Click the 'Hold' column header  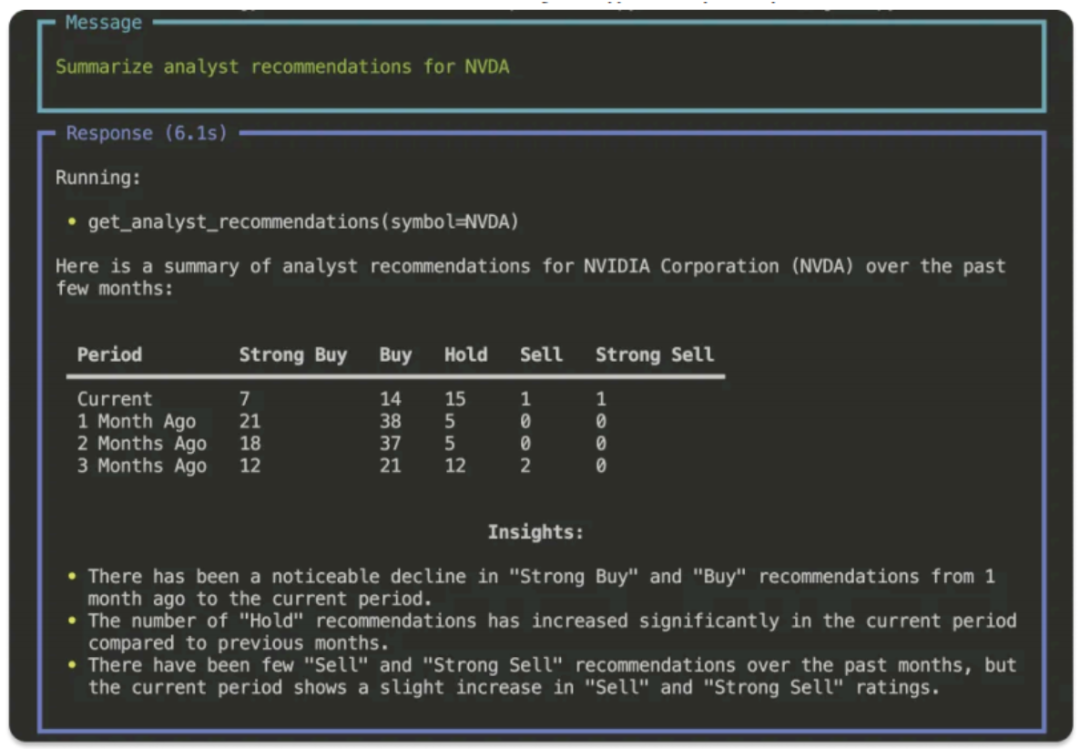(x=466, y=355)
